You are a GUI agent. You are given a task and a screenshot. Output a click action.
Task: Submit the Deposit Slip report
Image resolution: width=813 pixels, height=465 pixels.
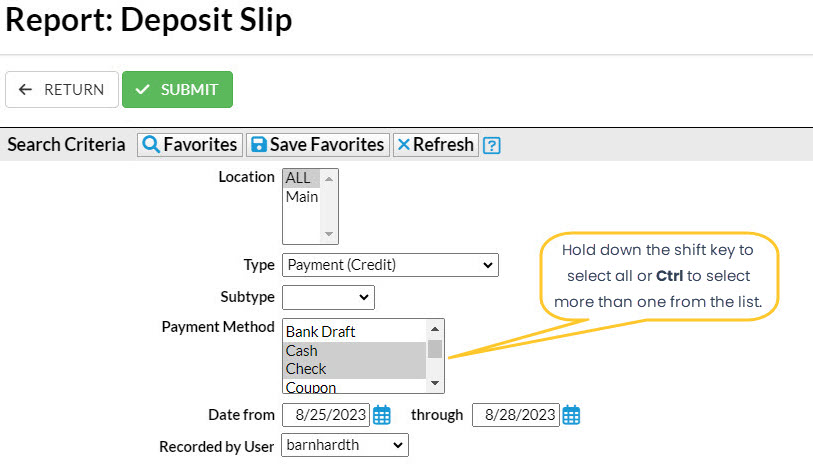click(177, 89)
